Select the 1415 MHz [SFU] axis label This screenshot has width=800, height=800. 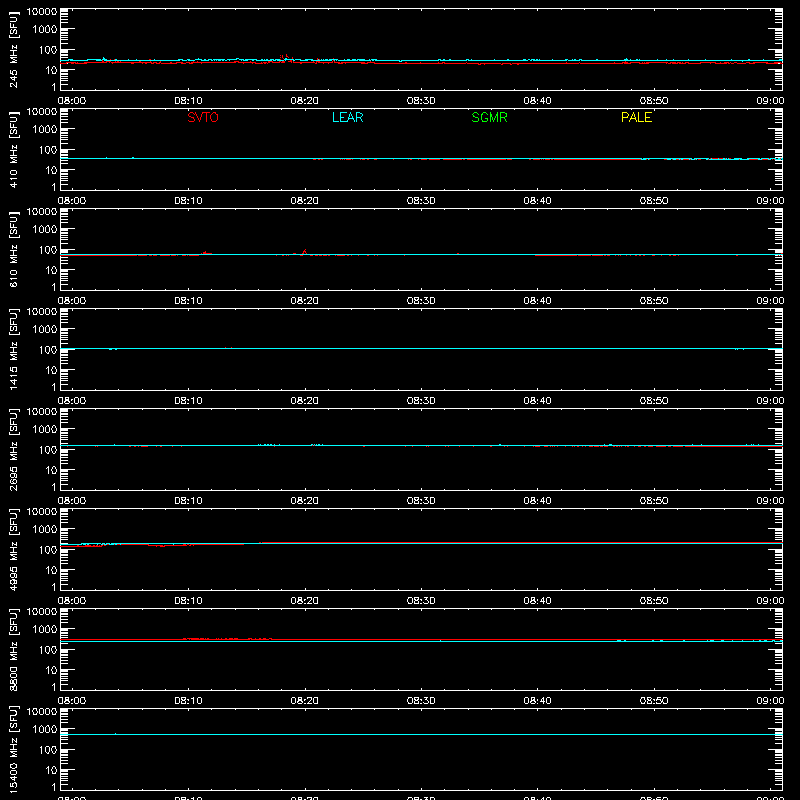[x=13, y=349]
